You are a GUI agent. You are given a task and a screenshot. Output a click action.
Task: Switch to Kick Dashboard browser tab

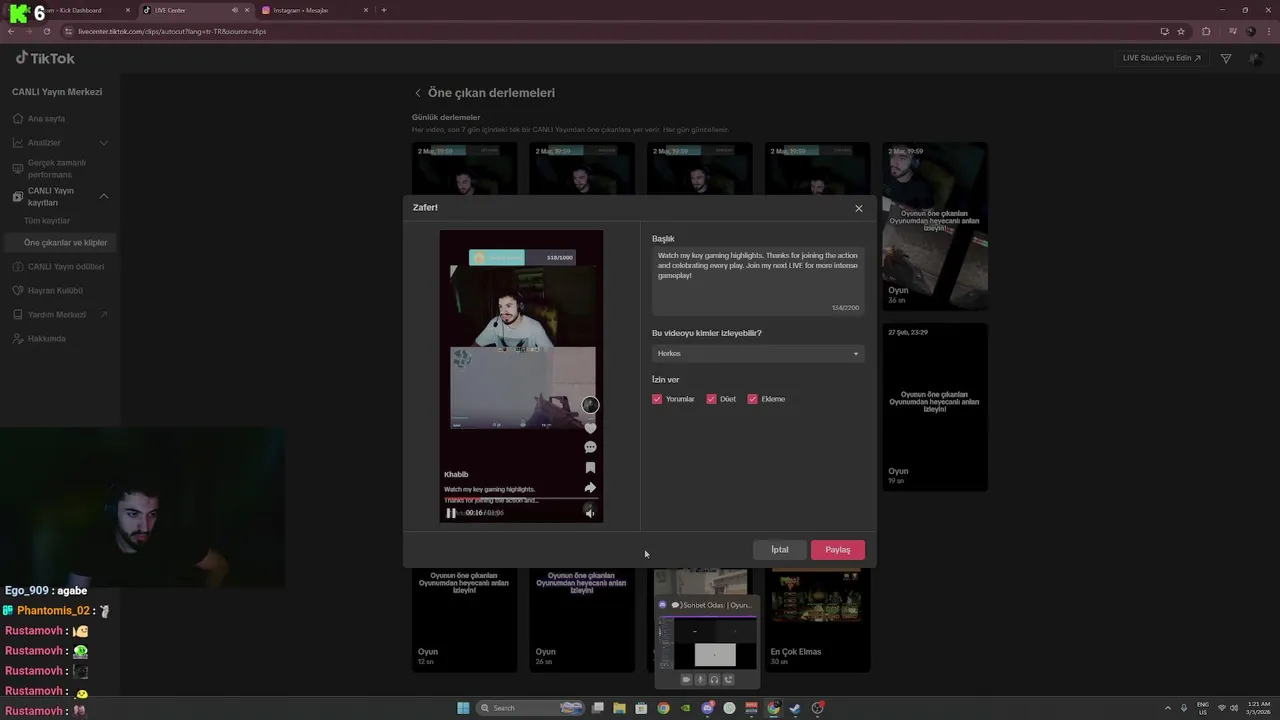(75, 10)
